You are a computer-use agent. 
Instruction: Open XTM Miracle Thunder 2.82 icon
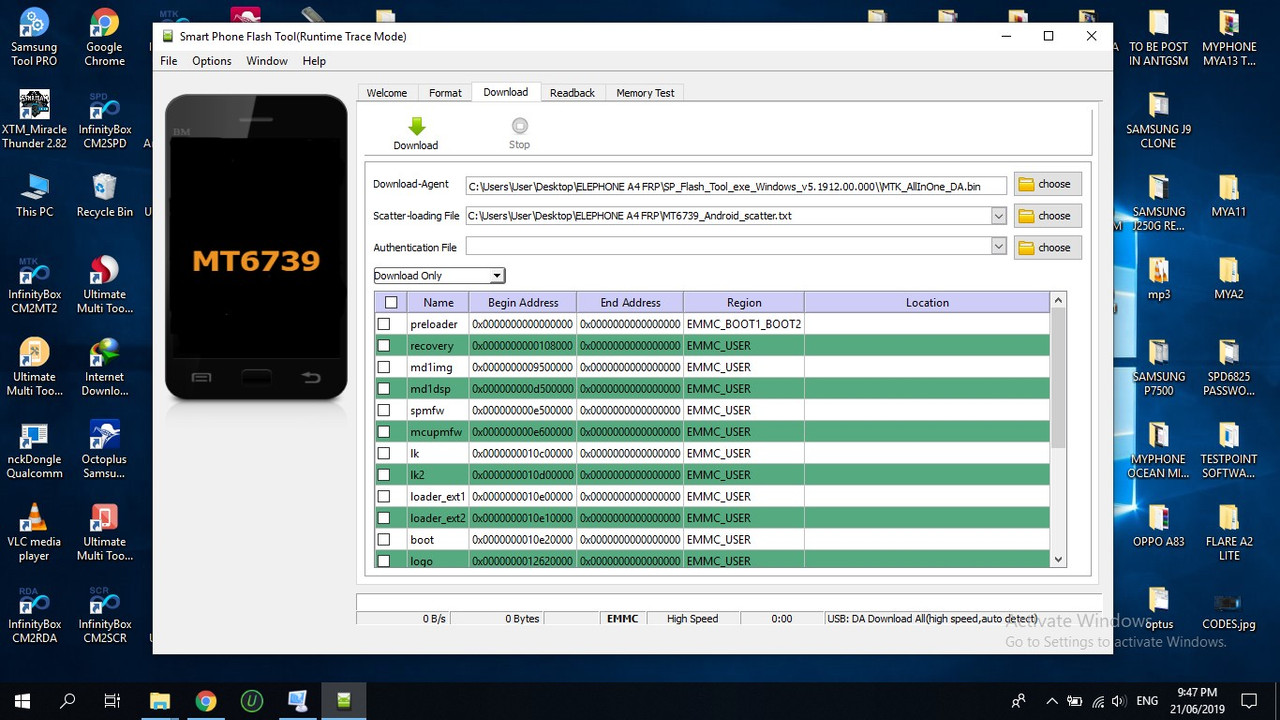click(34, 120)
